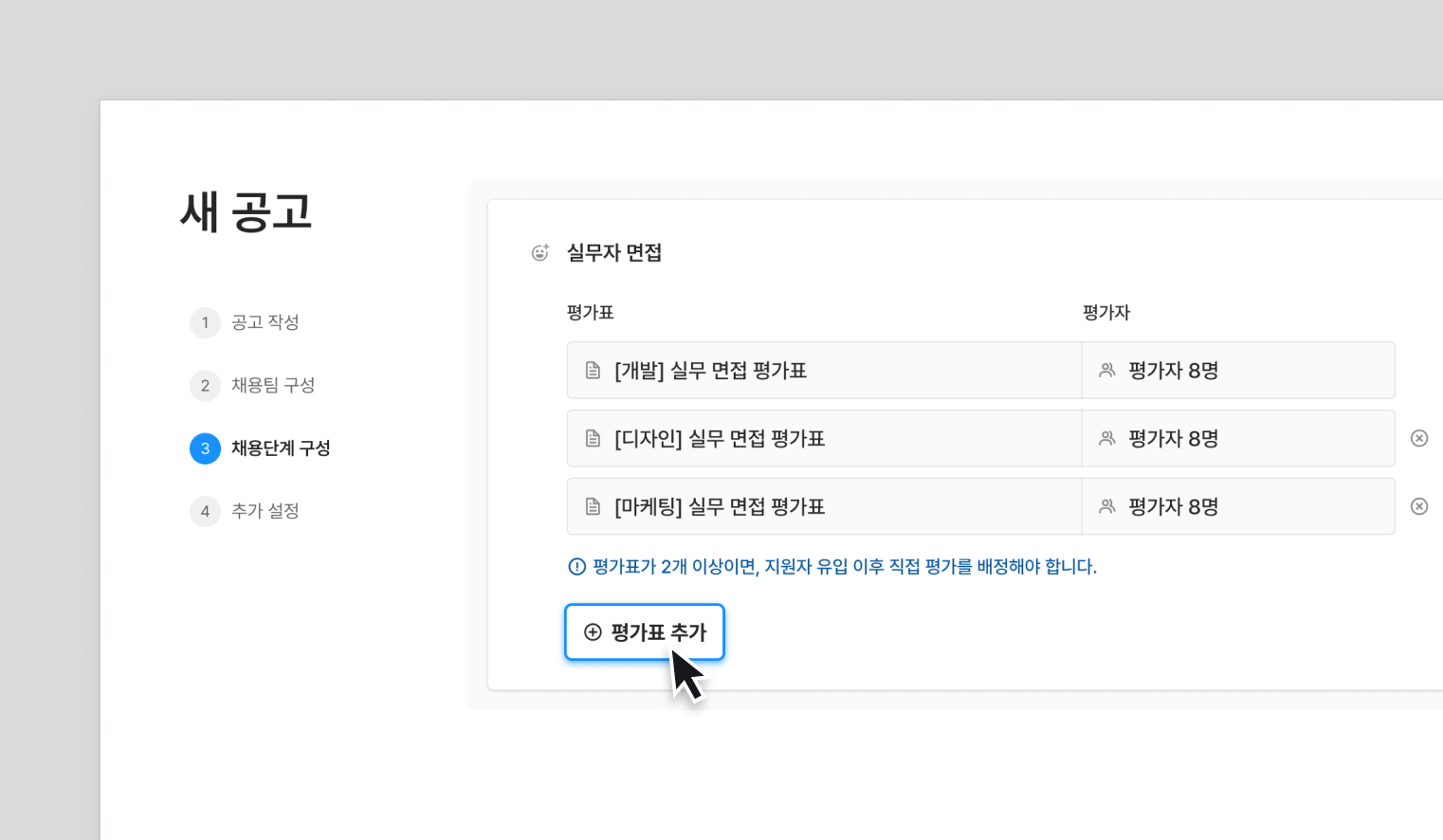Click the 평가표 column header
The width and height of the screenshot is (1443, 840).
coord(591,313)
